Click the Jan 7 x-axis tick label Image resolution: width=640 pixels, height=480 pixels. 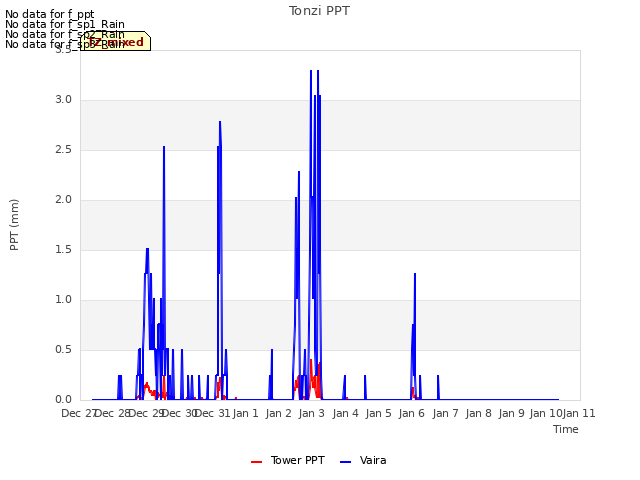click(x=445, y=413)
